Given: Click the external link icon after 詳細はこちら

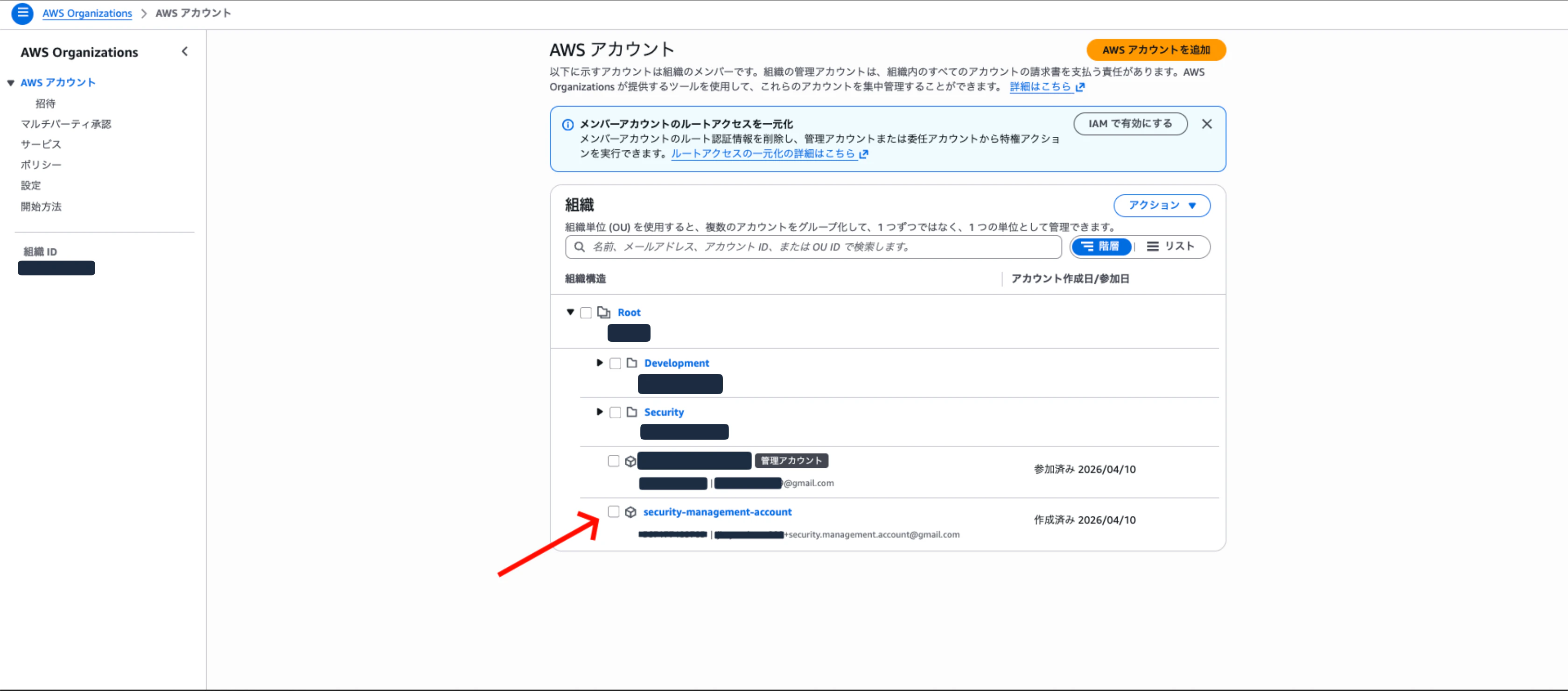Looking at the screenshot, I should (x=1080, y=87).
